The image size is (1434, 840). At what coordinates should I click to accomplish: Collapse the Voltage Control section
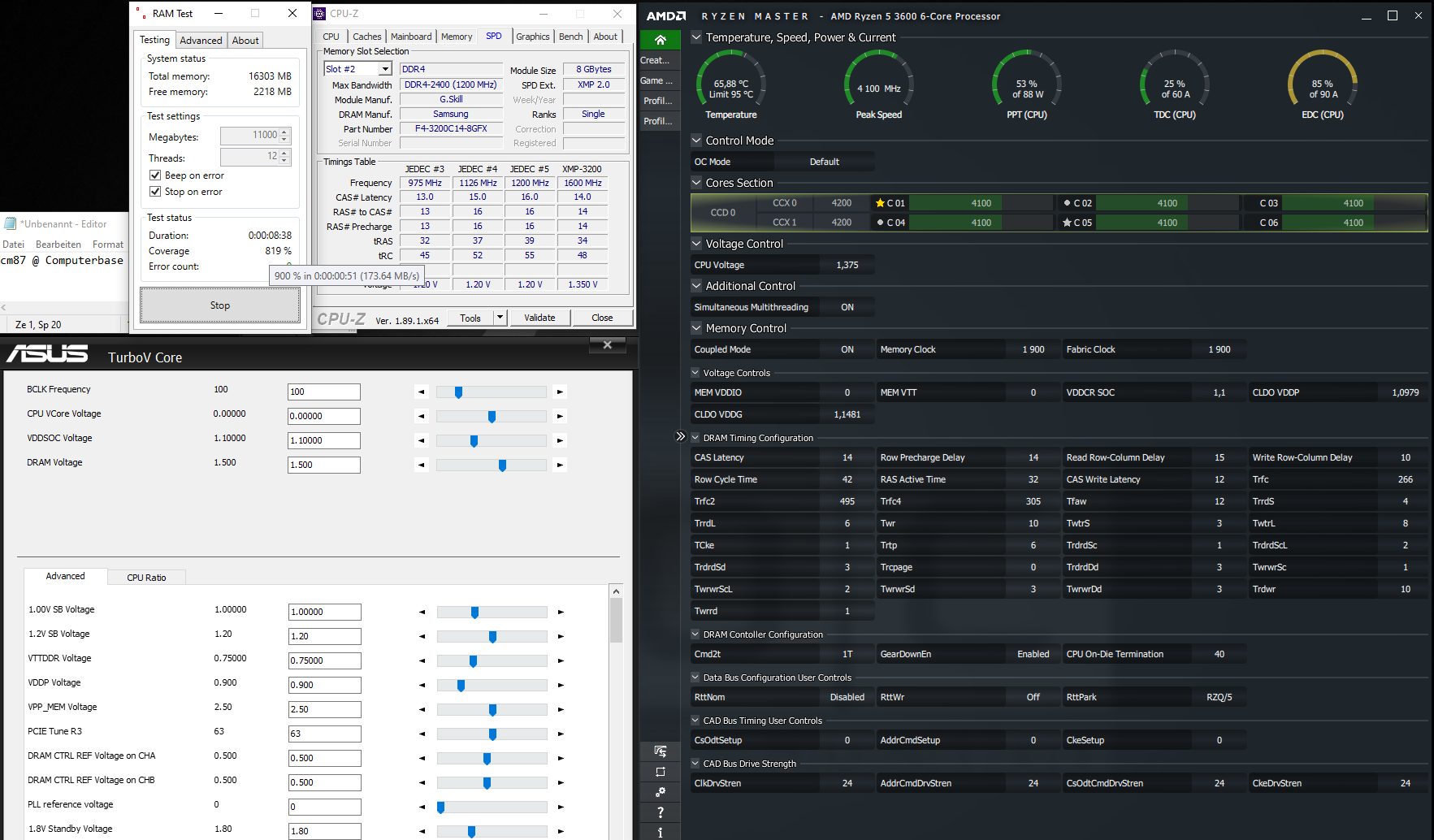point(696,244)
